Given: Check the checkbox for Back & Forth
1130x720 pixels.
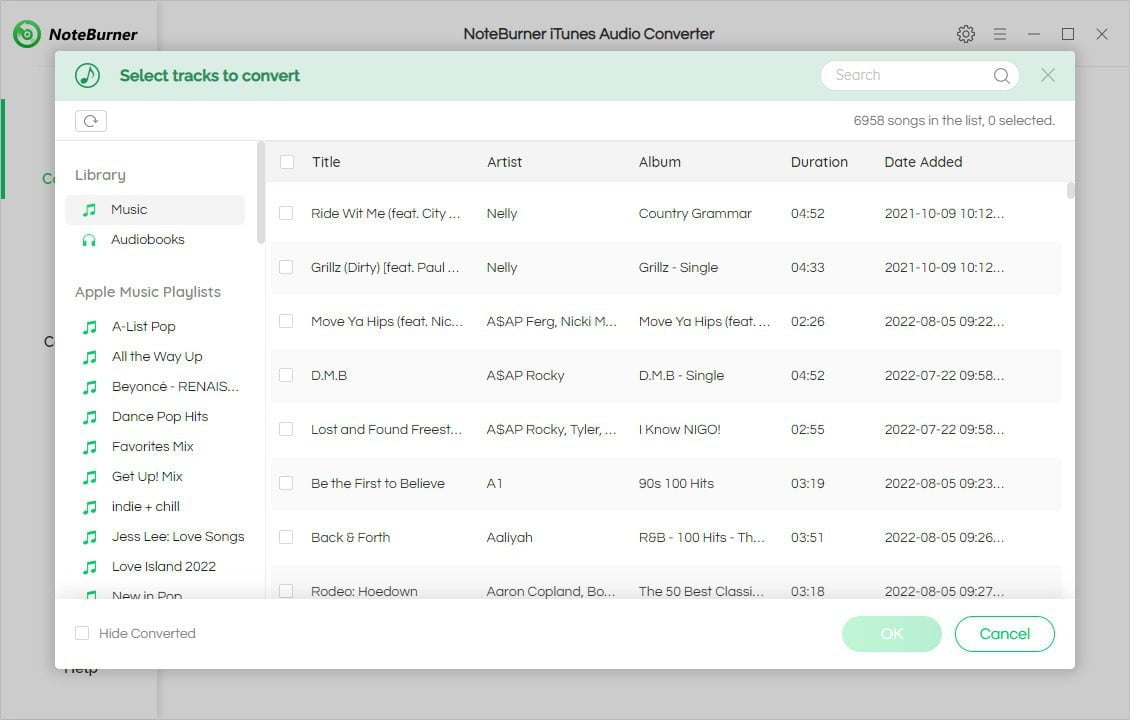Looking at the screenshot, I should (x=286, y=537).
